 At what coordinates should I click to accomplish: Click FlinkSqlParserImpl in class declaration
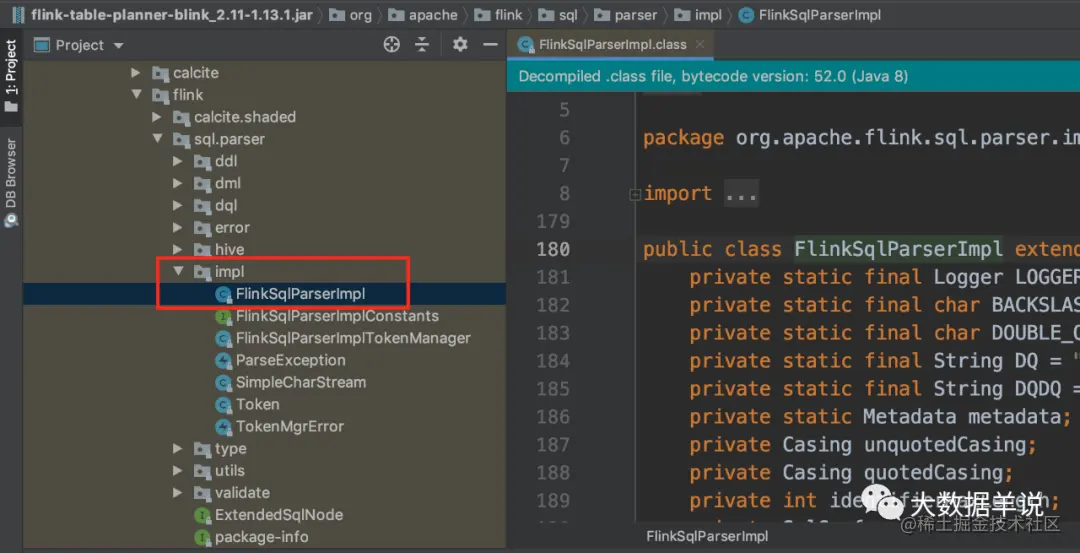[898, 249]
